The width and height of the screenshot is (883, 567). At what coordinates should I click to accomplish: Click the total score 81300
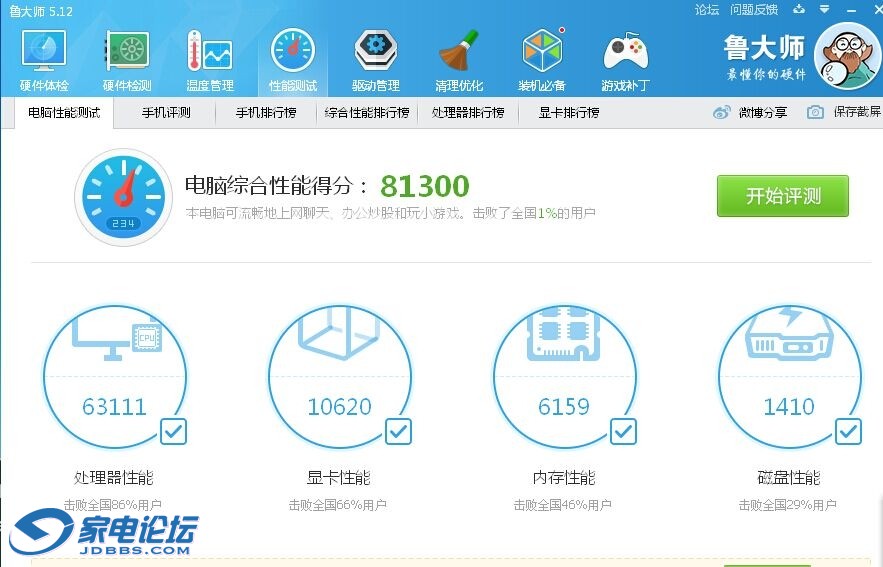pyautogui.click(x=425, y=186)
